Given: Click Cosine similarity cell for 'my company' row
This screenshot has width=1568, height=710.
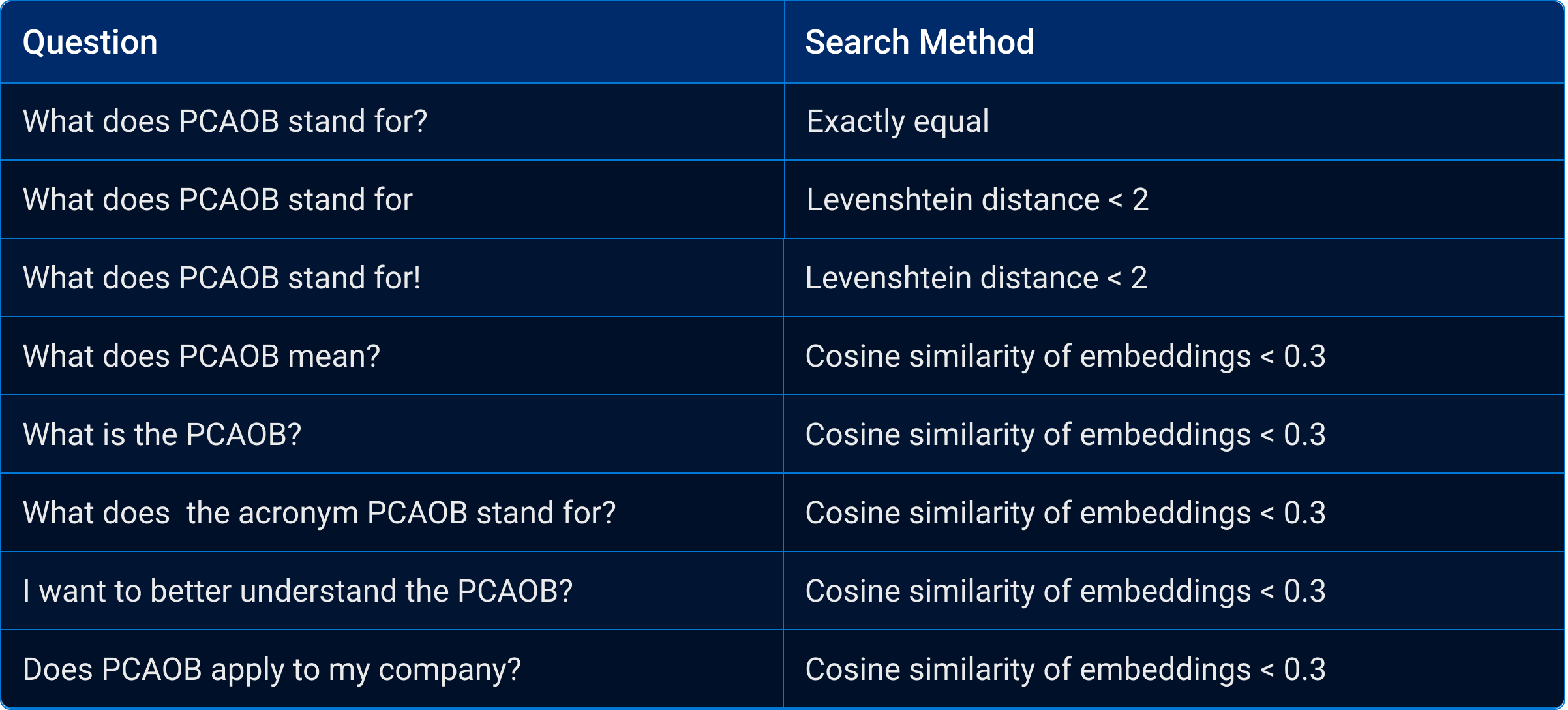Looking at the screenshot, I should [x=1174, y=669].
